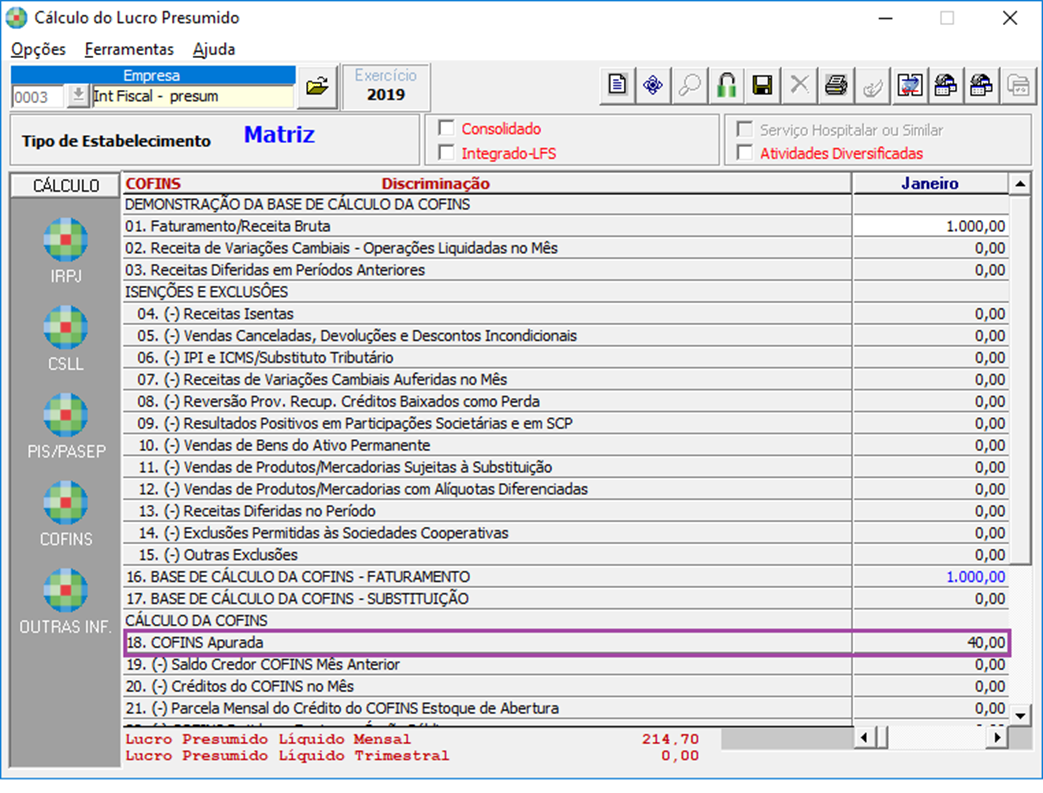Click the company code 0003 field
This screenshot has width=1043, height=793.
tap(38, 97)
